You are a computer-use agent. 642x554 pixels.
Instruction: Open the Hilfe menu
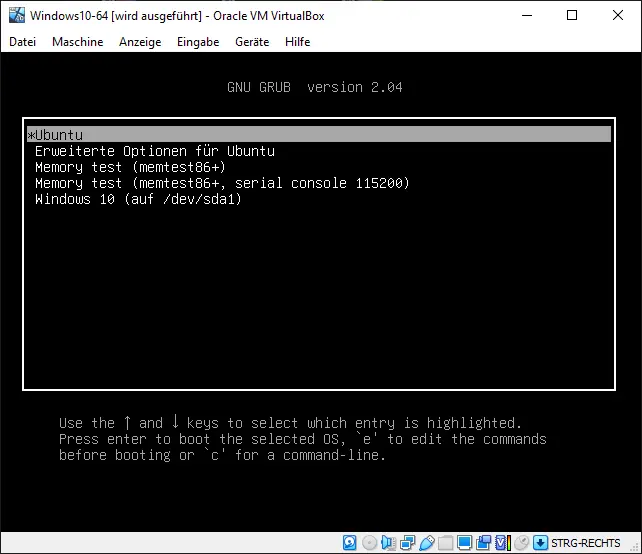pyautogui.click(x=297, y=42)
